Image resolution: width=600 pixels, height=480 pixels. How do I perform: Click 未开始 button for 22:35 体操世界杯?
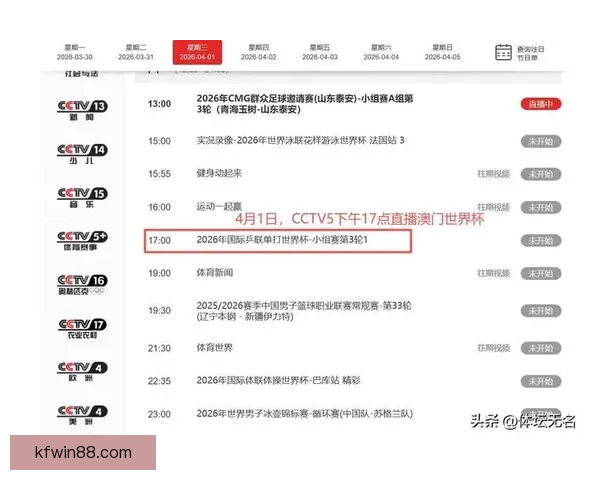[541, 381]
